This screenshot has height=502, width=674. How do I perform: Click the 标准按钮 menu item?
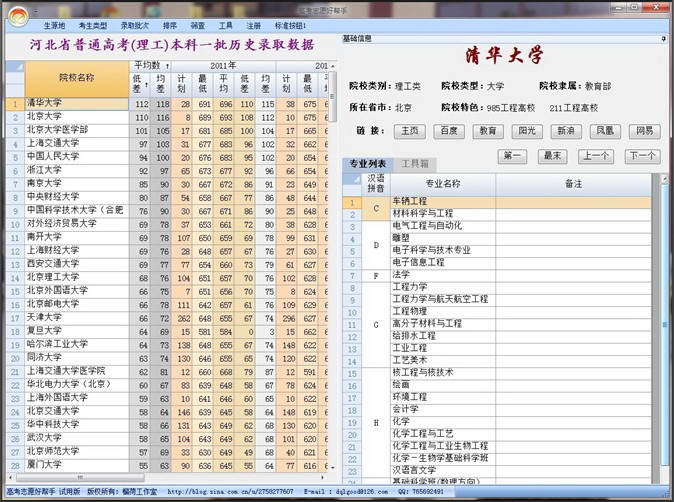[290, 26]
